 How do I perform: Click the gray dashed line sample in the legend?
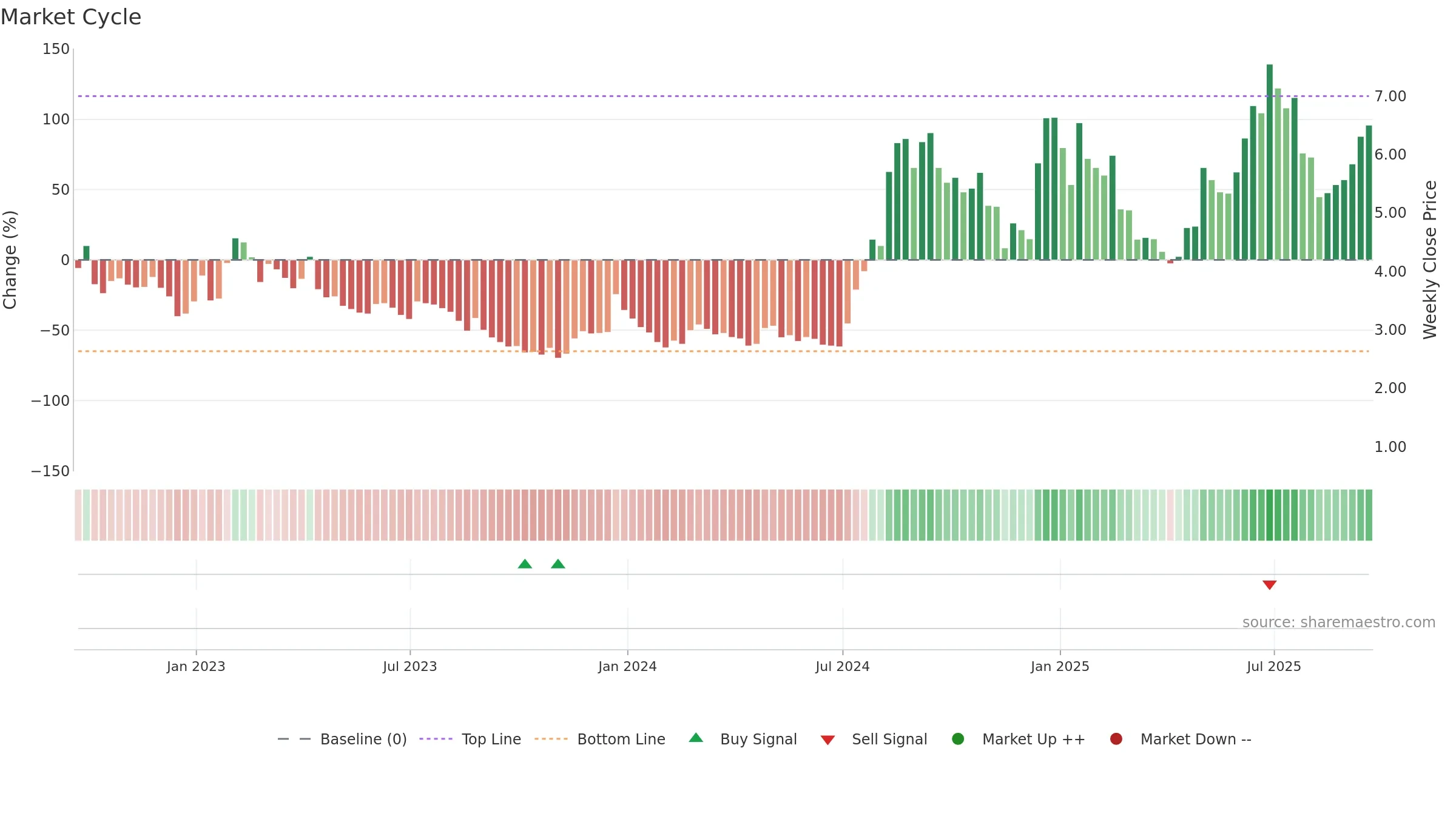pyautogui.click(x=294, y=739)
